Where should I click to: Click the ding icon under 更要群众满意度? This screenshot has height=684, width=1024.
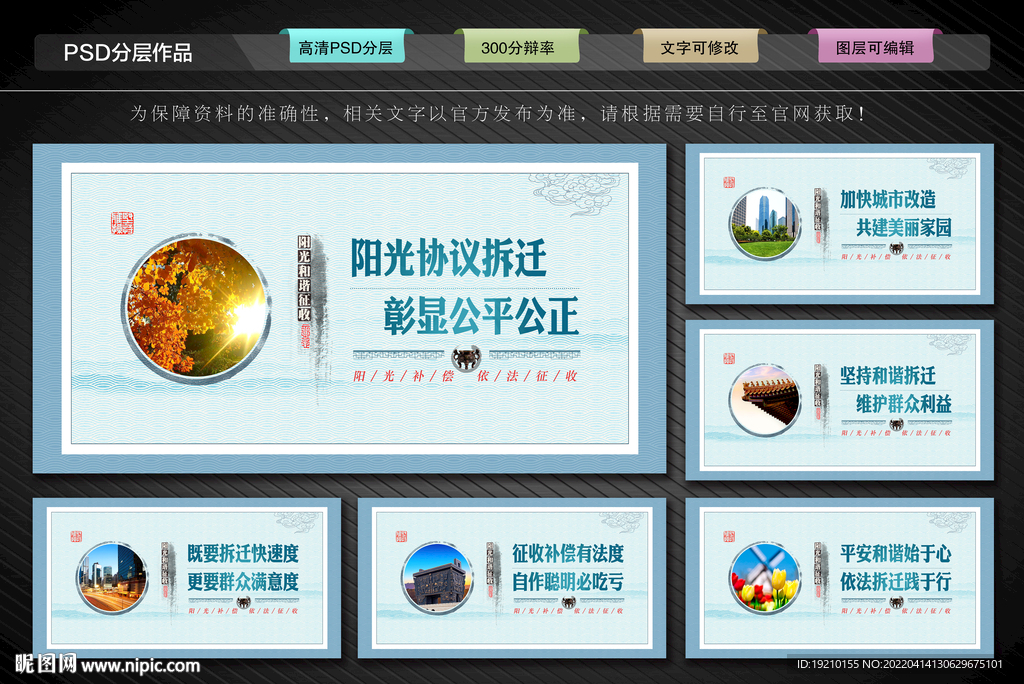[x=244, y=602]
